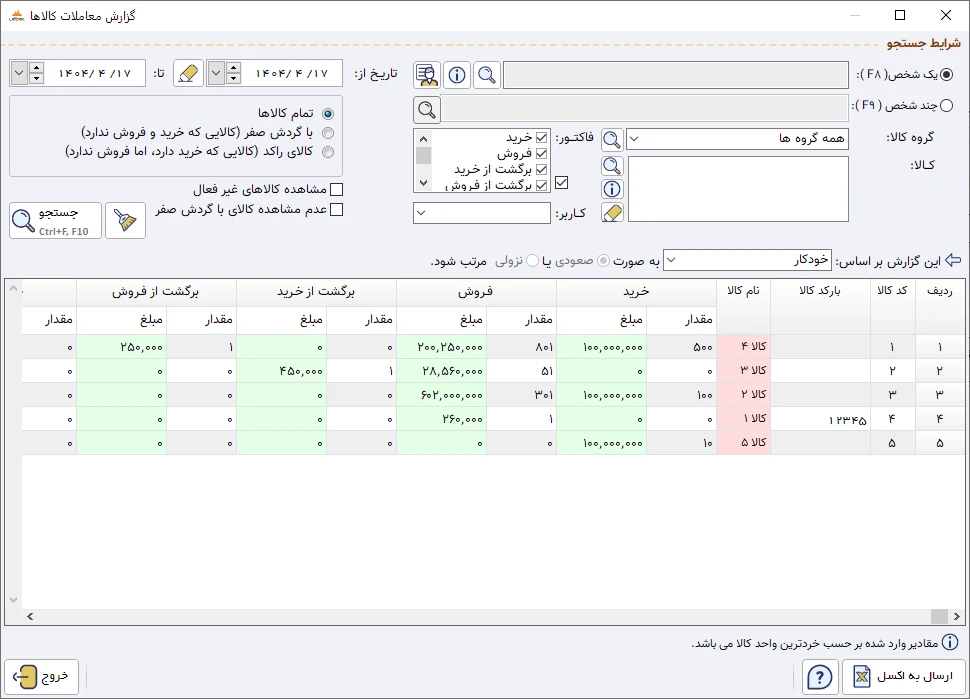Screen dimensions: 970x699
Task: Click the ردیف column header
Action: click(940, 306)
